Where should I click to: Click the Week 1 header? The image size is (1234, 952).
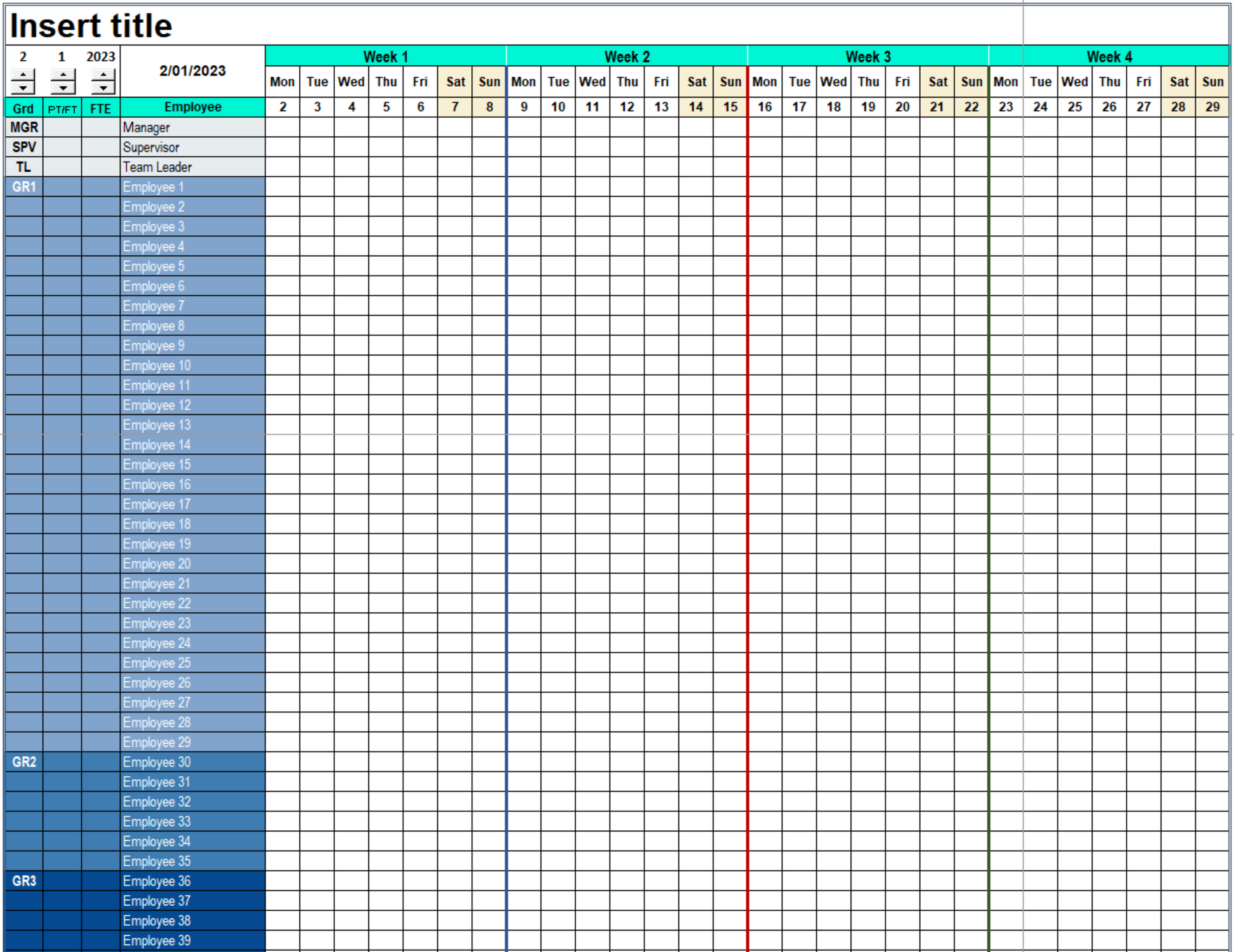(385, 56)
